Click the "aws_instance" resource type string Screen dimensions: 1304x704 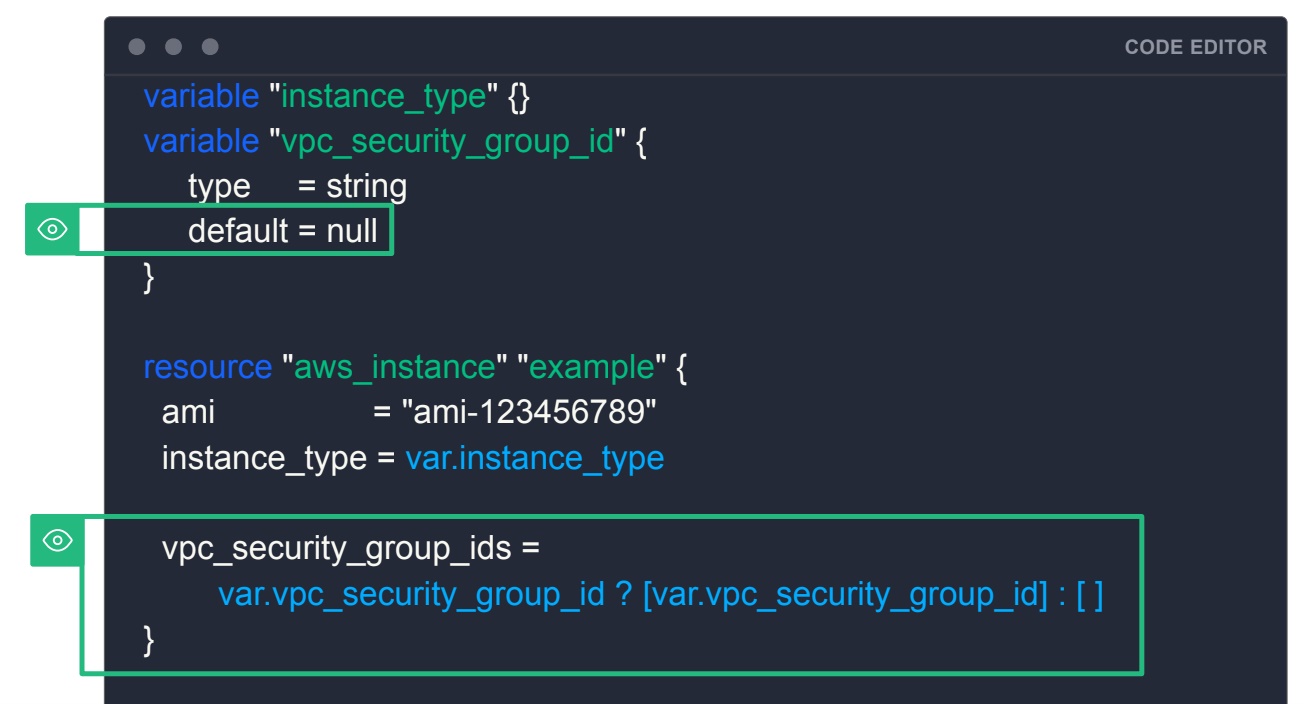[394, 367]
